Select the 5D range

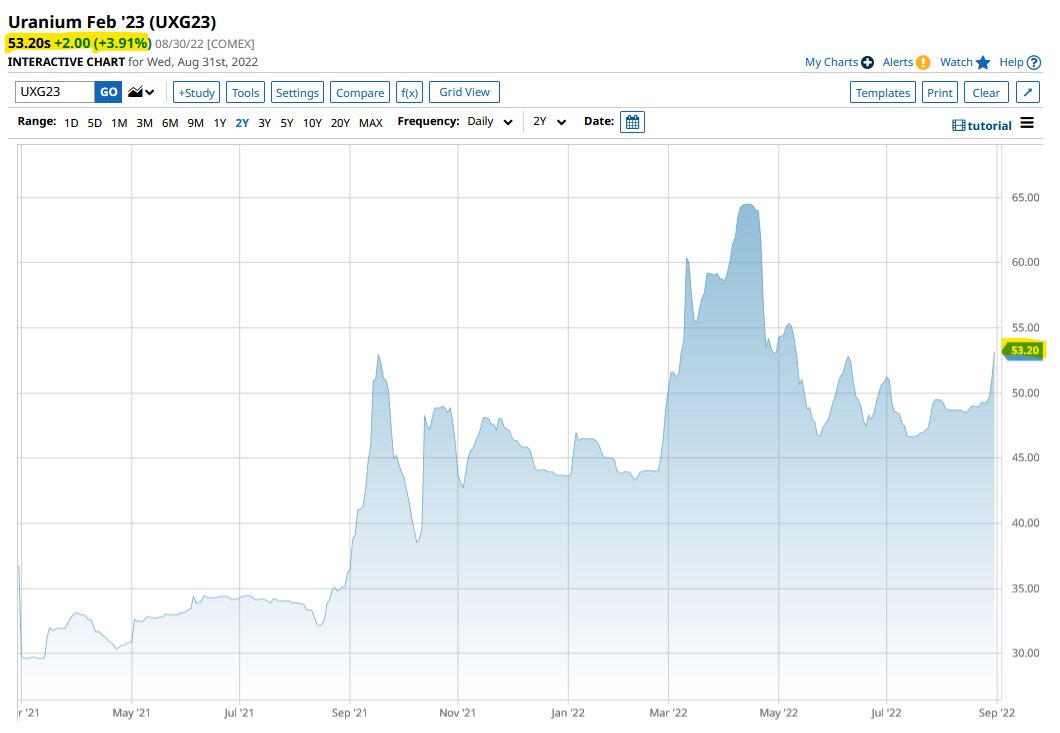(95, 123)
